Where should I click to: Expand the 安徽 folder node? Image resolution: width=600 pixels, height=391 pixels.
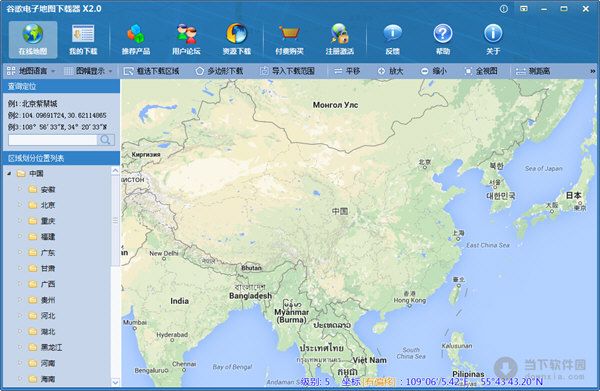(x=20, y=189)
